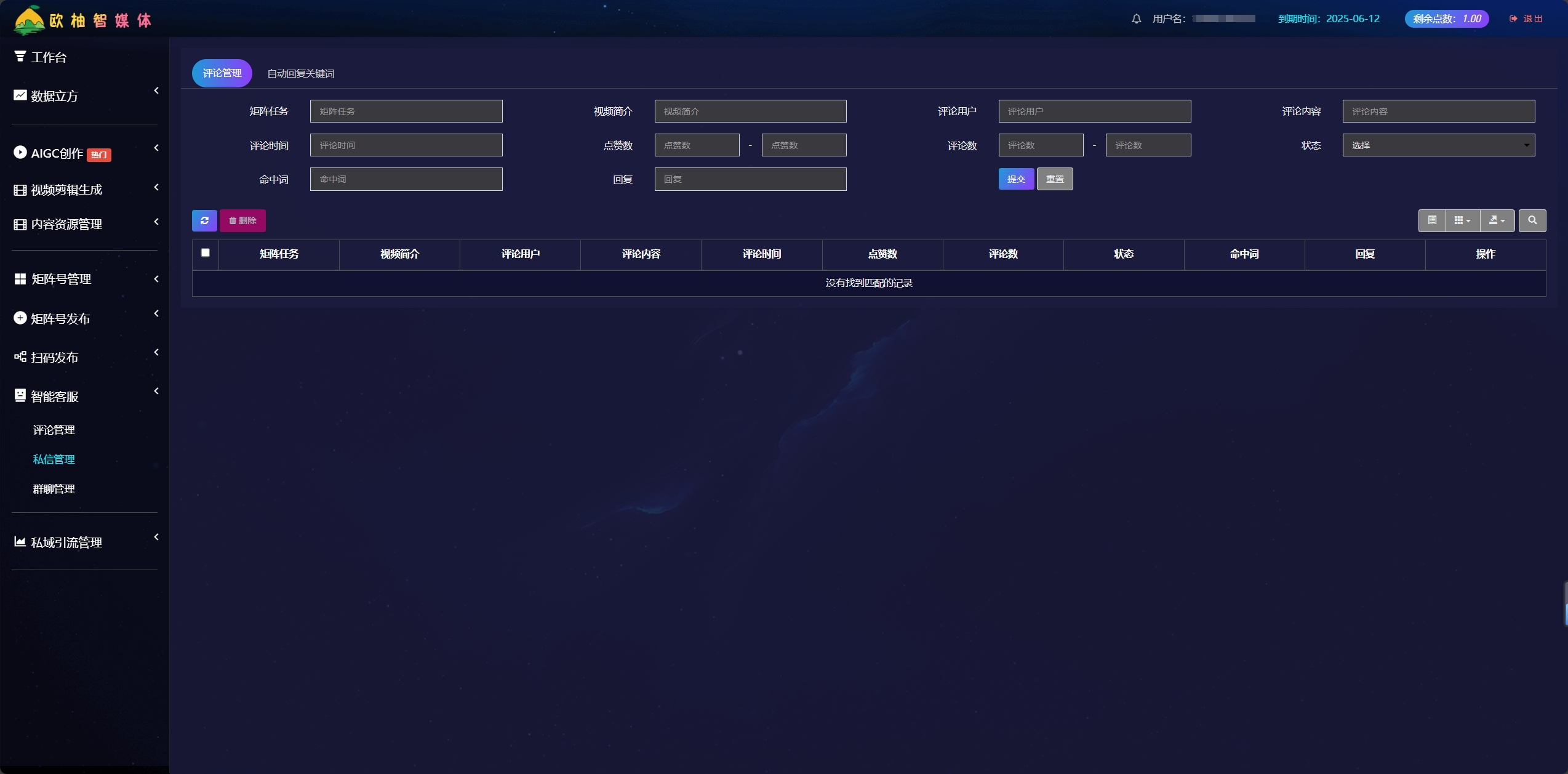Expand the 视频剪辑生成 menu chevron
Image resolution: width=1568 pixels, height=774 pixels.
click(x=156, y=187)
